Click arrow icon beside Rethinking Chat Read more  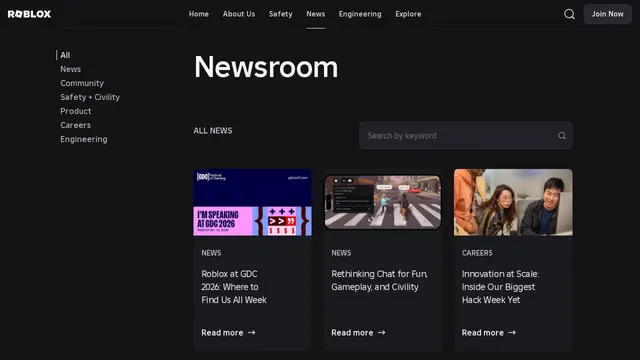[382, 333]
